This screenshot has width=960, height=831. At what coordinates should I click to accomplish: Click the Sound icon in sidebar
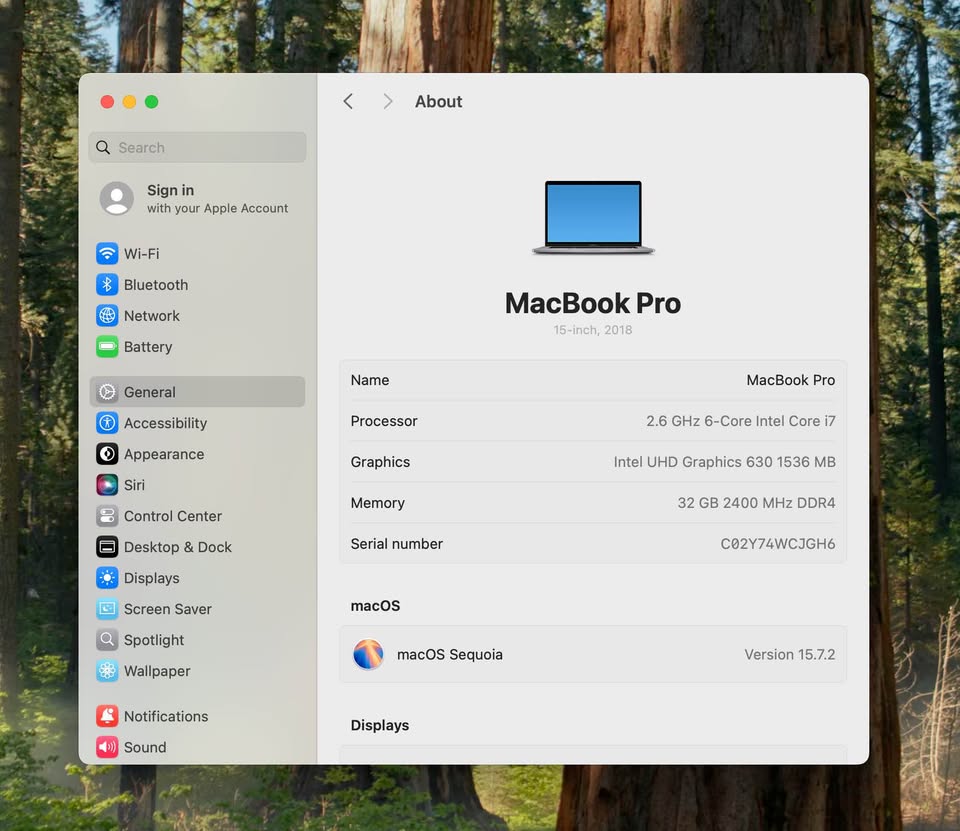click(107, 747)
